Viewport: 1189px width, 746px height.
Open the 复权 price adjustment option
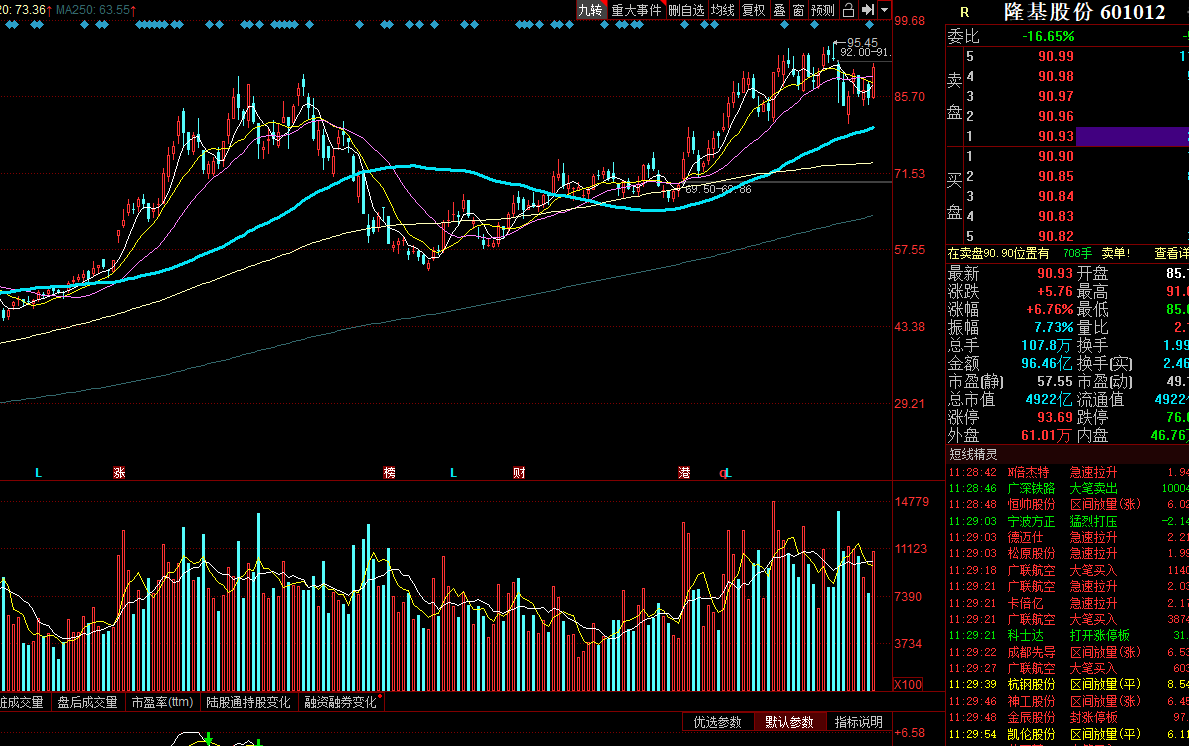pyautogui.click(x=754, y=10)
